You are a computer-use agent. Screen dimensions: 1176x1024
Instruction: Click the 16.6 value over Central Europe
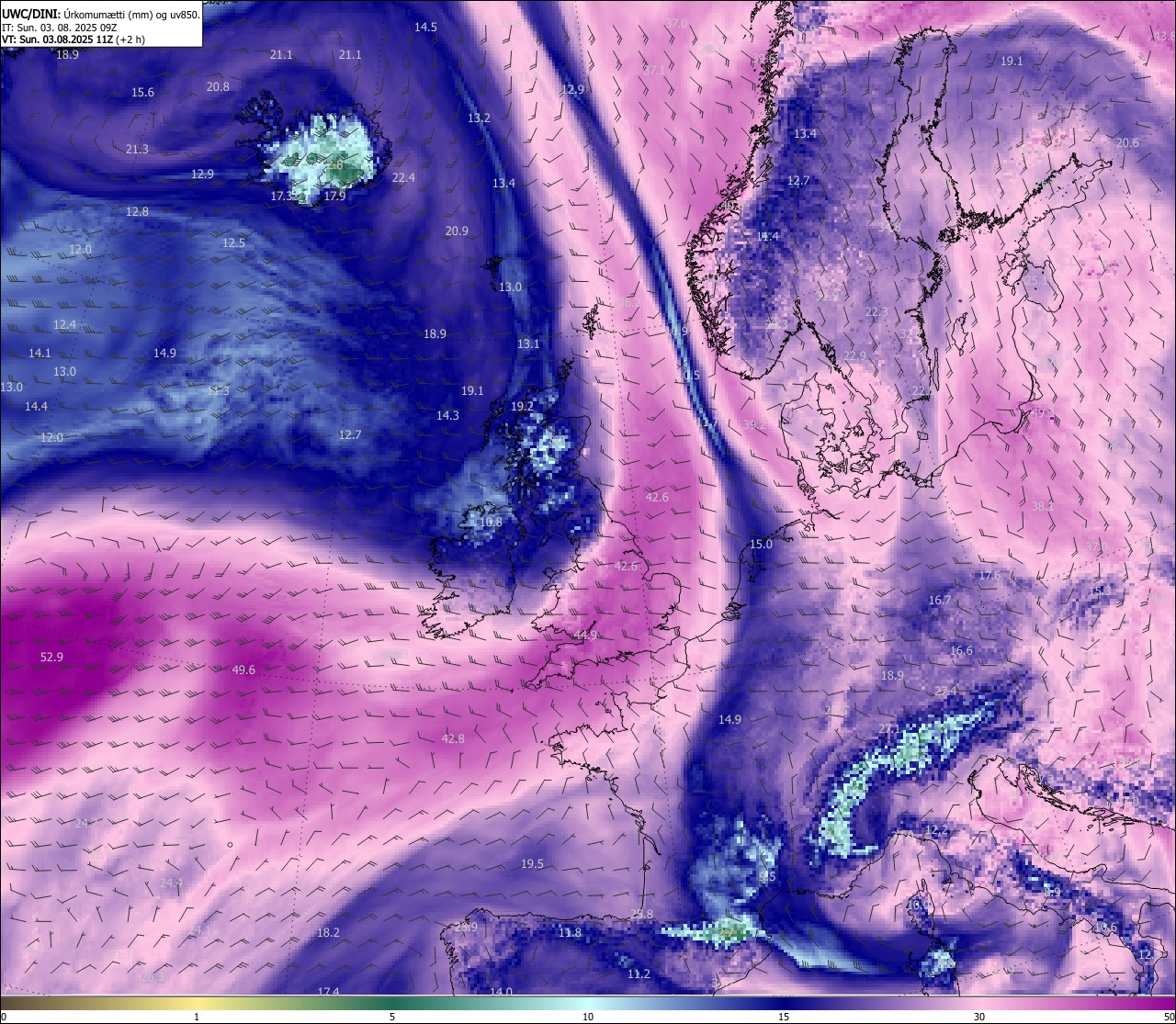point(961,650)
